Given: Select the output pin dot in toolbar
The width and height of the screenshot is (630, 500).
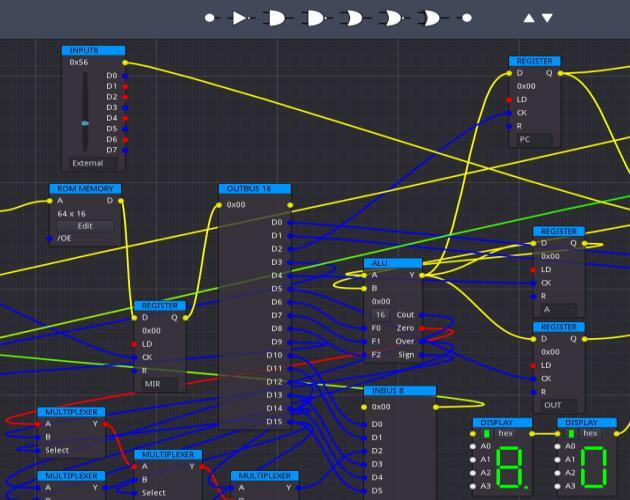Looking at the screenshot, I should point(467,18).
